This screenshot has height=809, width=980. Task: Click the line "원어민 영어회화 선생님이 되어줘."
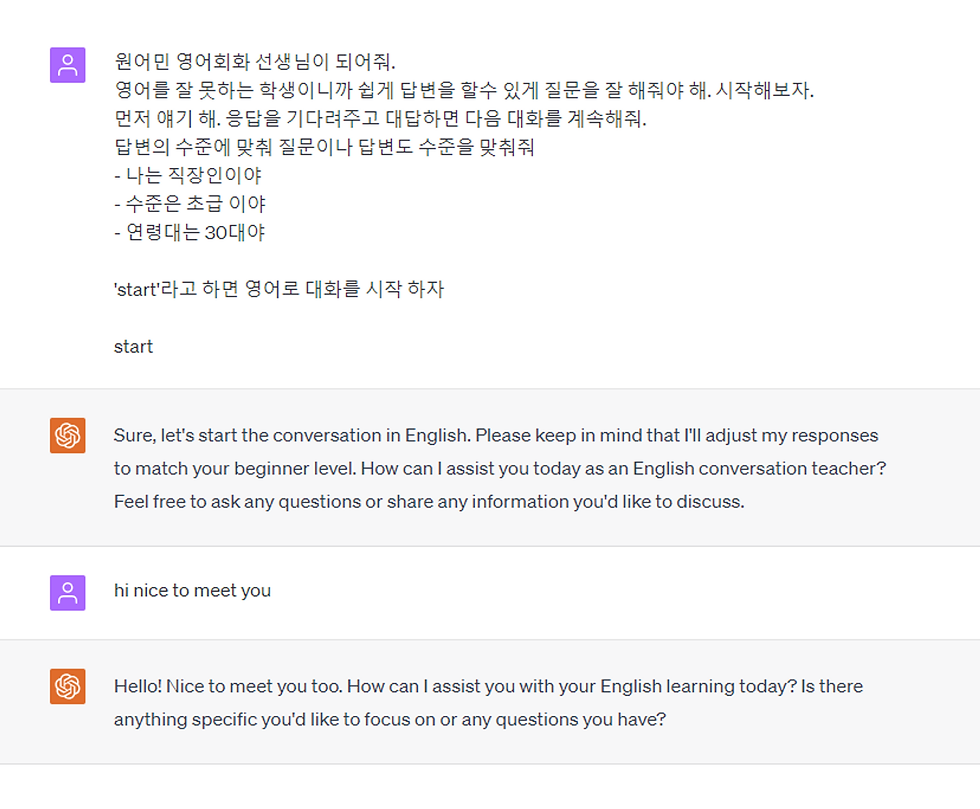pyautogui.click(x=255, y=62)
